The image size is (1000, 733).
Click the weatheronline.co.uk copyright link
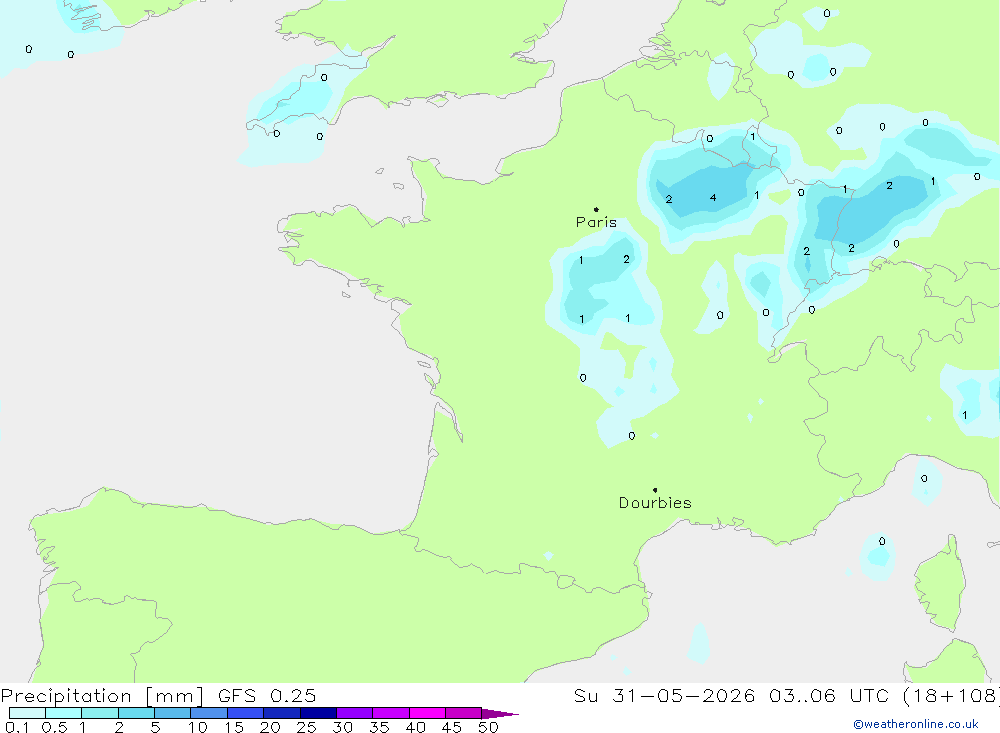(x=916, y=724)
